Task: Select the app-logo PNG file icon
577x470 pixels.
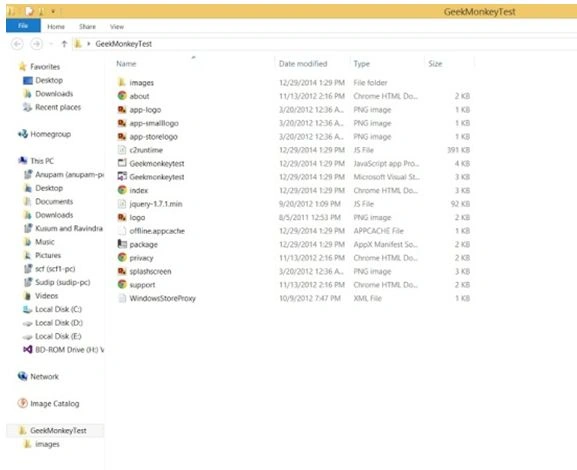Action: click(122, 109)
